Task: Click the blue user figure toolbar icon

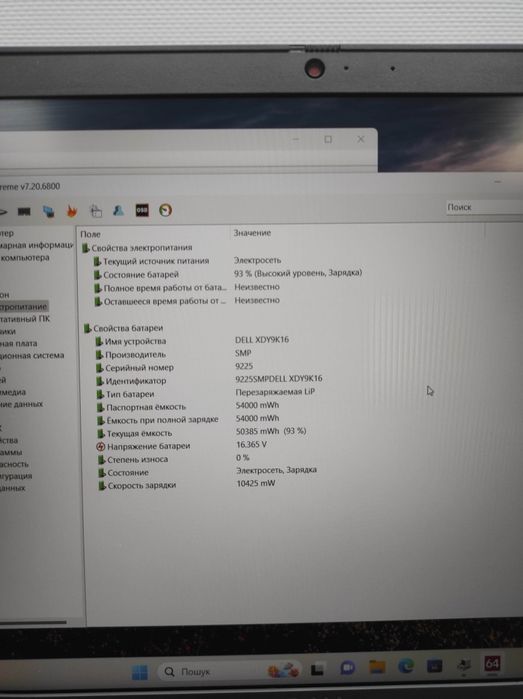Action: (118, 210)
